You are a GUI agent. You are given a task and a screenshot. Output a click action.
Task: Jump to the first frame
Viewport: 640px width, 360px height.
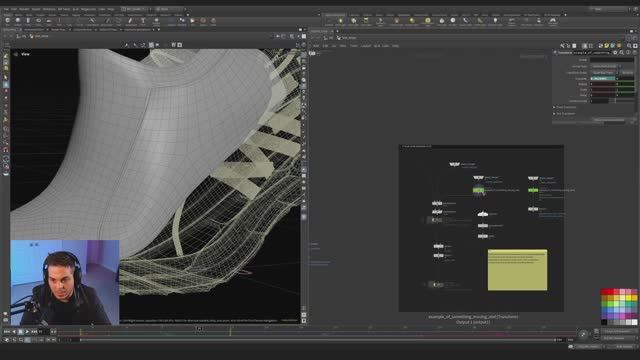tap(7, 332)
